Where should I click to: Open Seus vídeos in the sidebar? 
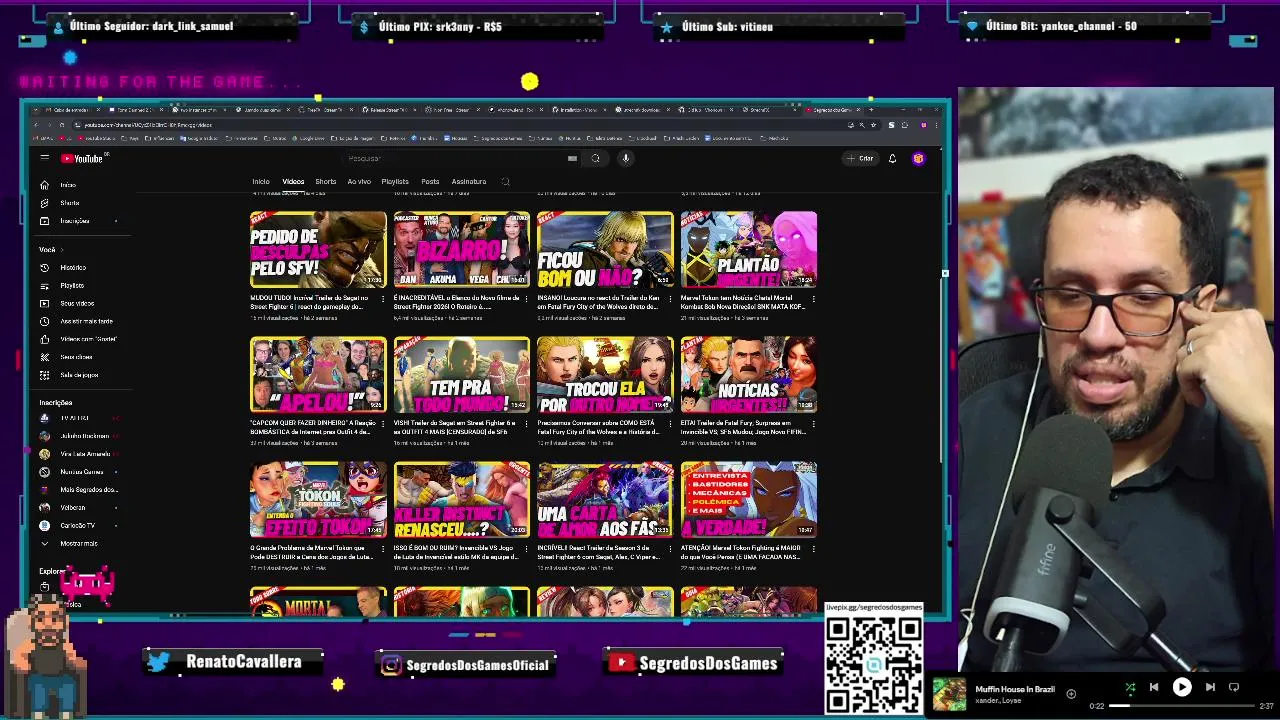point(76,303)
